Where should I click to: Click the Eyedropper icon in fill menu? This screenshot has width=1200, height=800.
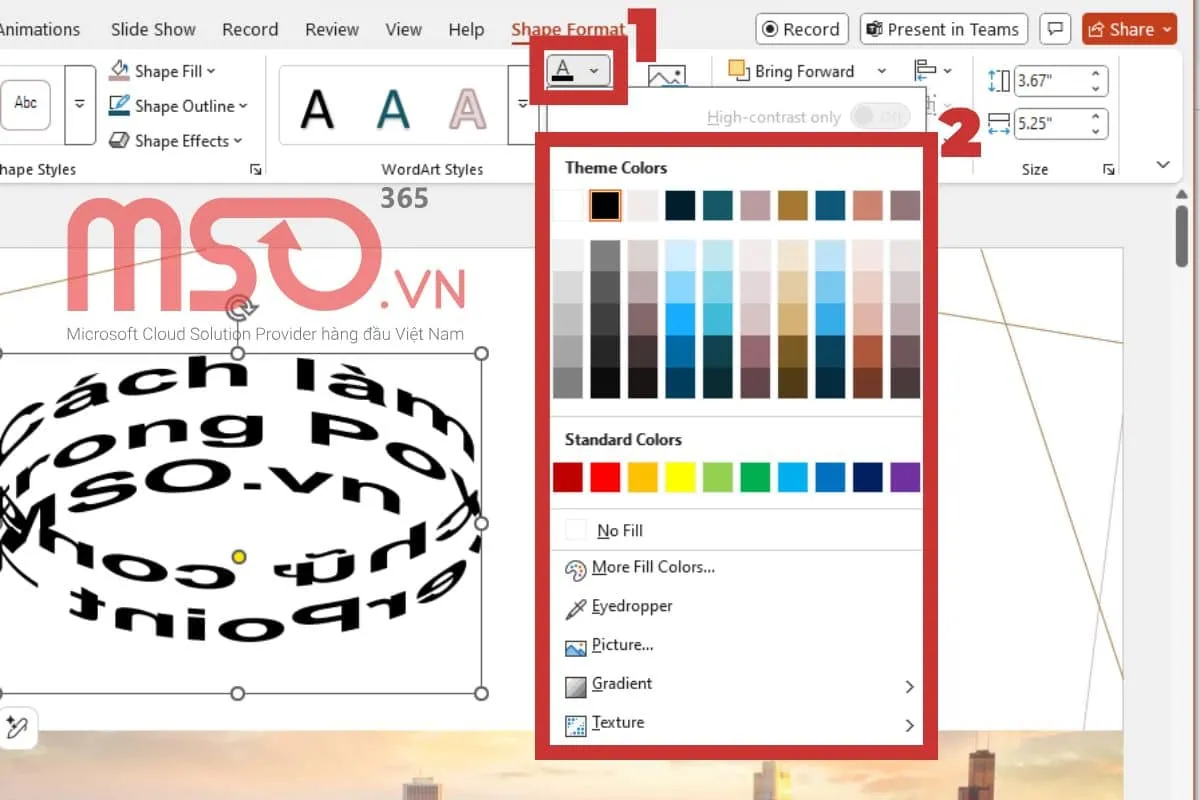click(x=576, y=607)
